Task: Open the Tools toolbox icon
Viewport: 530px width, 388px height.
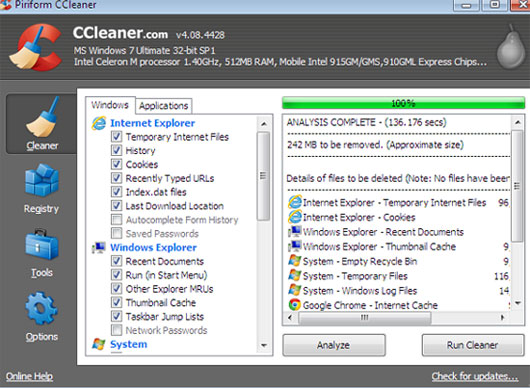Action: point(42,245)
